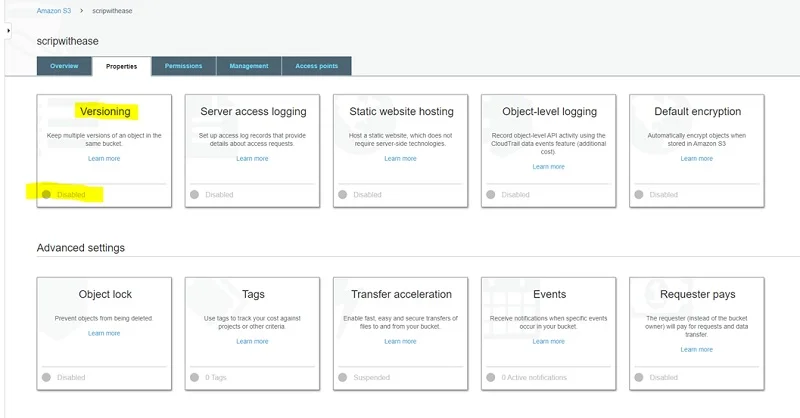Click Learn more under Static website hosting
Screen dimensions: 800x418
coord(401,159)
